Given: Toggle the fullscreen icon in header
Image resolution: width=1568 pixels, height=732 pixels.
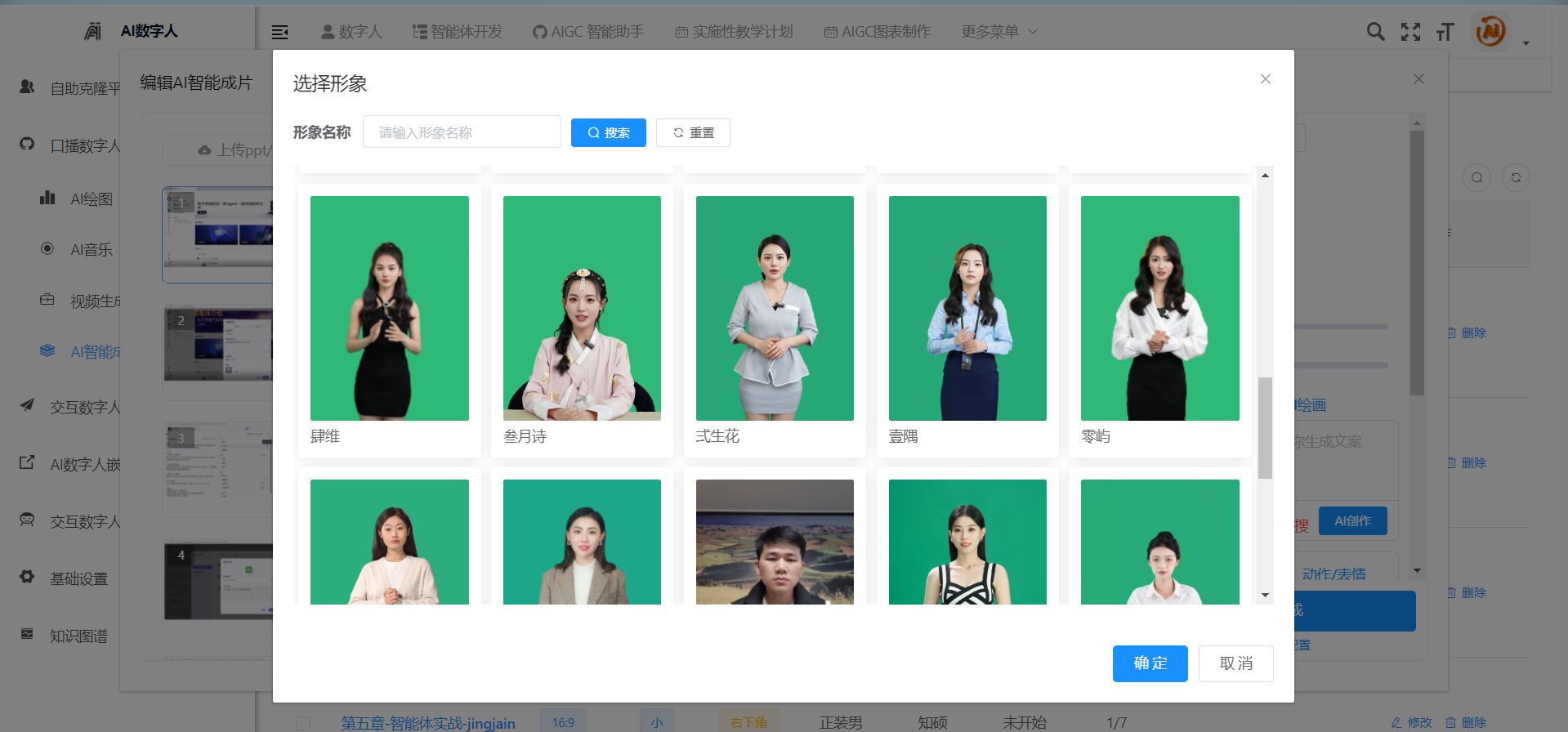Looking at the screenshot, I should (1410, 32).
